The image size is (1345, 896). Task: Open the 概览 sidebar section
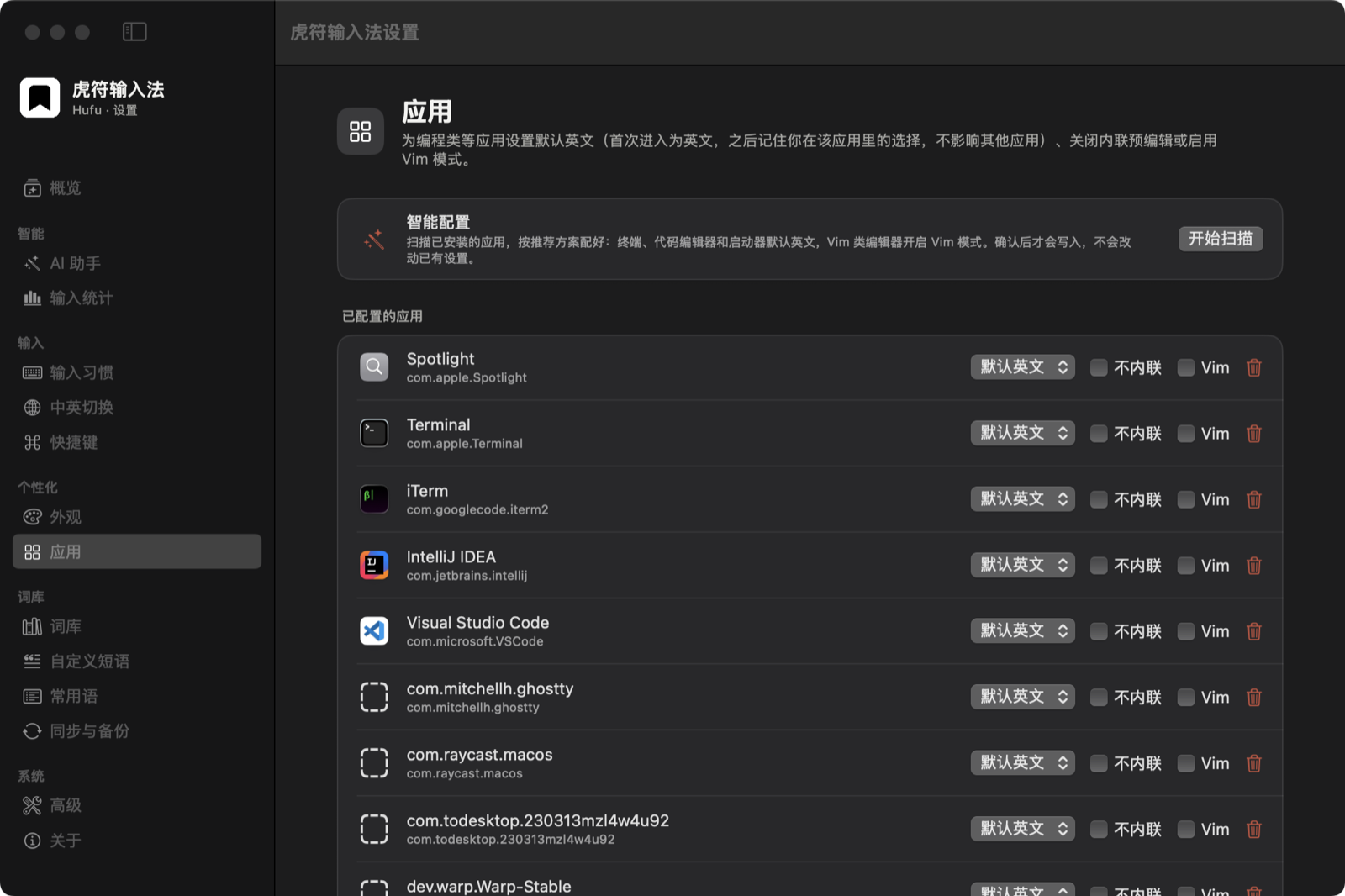[137, 188]
